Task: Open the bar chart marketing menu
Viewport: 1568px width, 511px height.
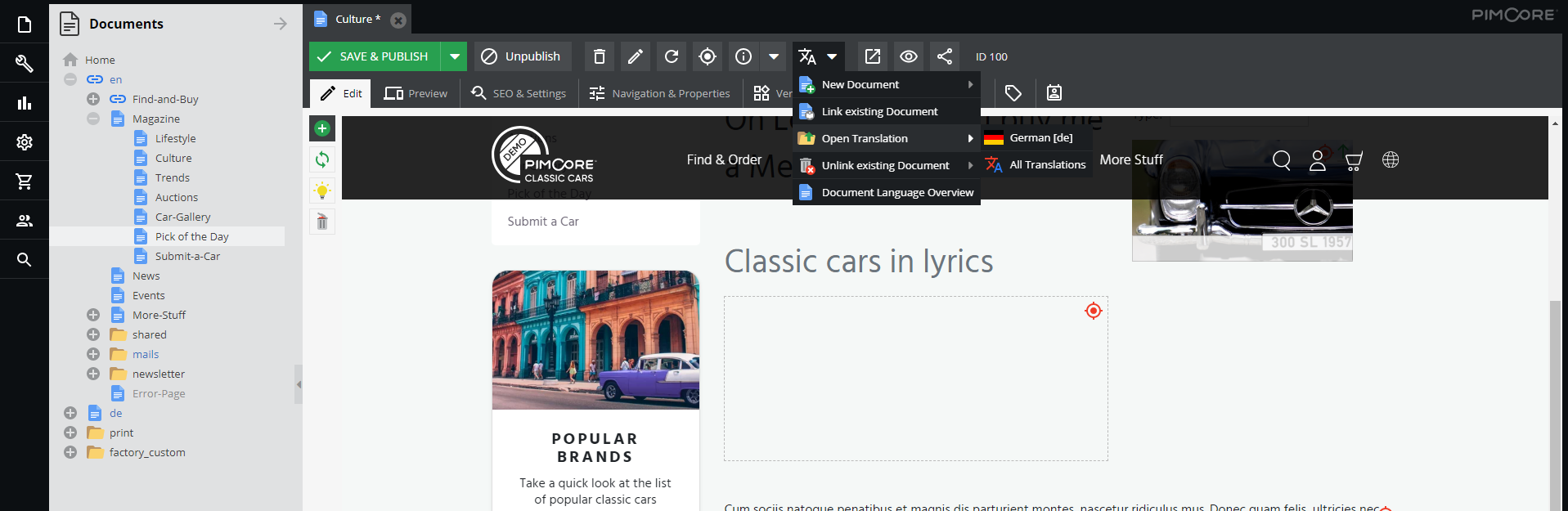Action: [25, 103]
